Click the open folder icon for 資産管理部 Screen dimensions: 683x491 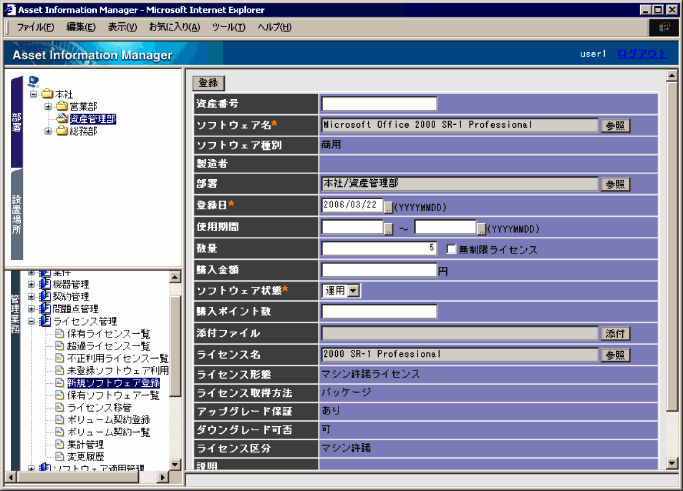pyautogui.click(x=62, y=118)
